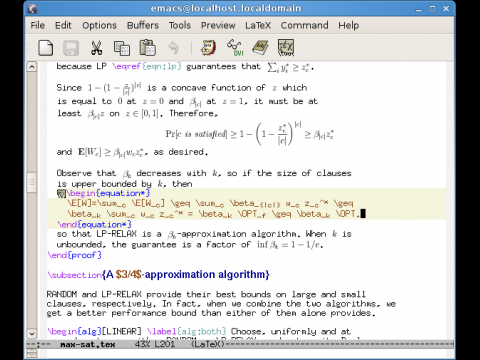Click the \end{equation*} line

(95, 225)
